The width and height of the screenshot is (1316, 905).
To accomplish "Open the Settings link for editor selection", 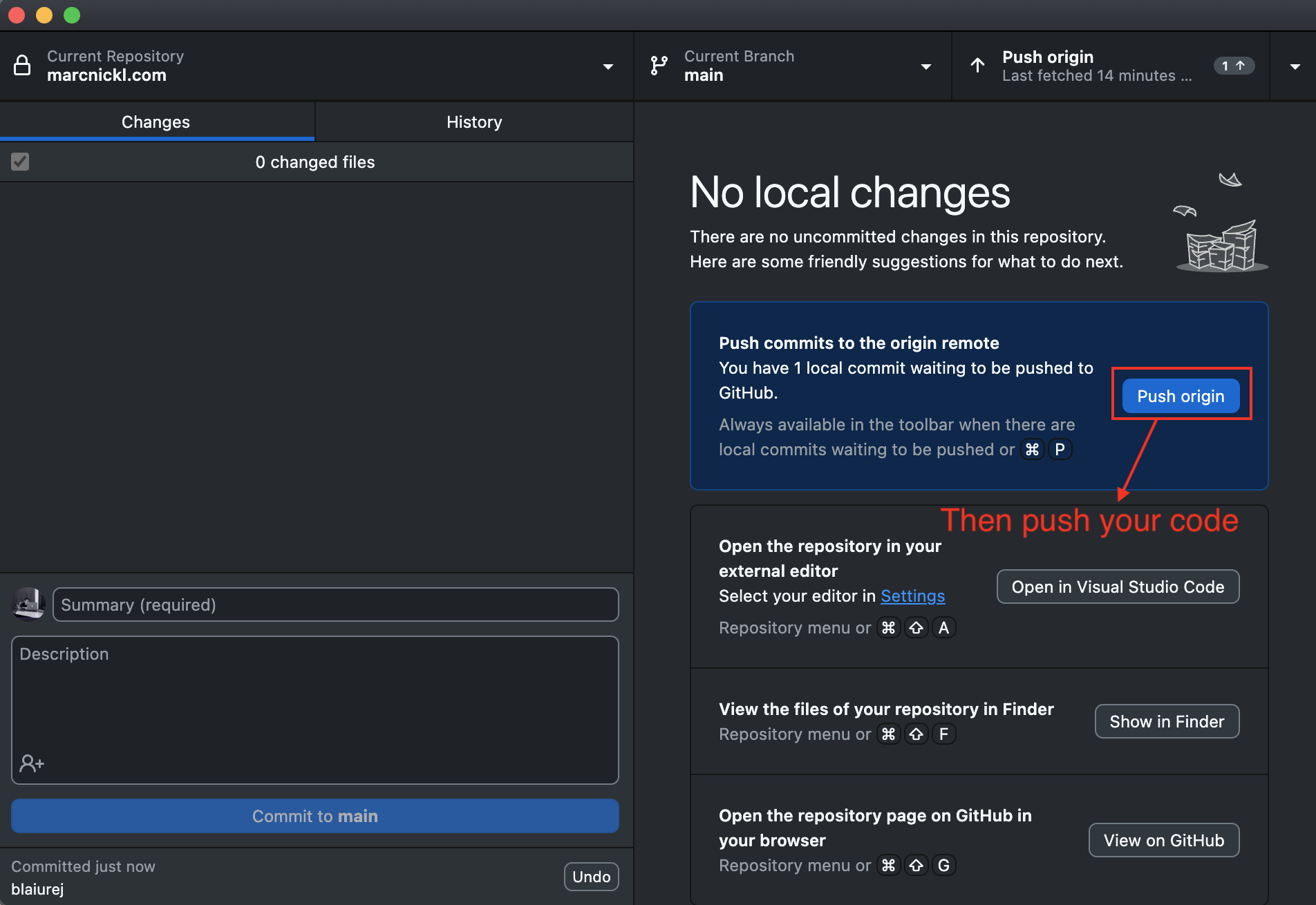I will coord(912,596).
